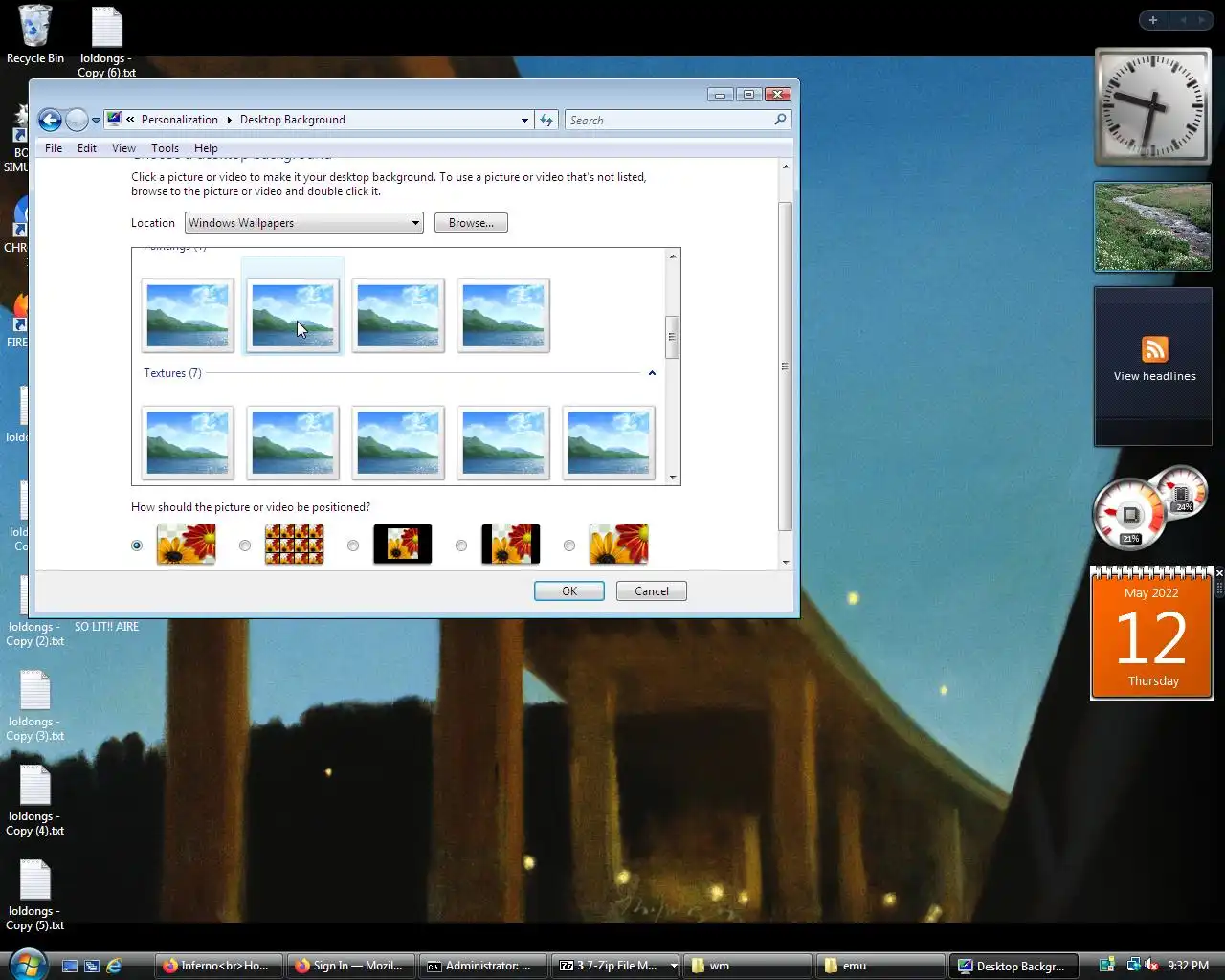1225x980 pixels.
Task: Click Desktop Background taskbar button
Action: point(1013,966)
